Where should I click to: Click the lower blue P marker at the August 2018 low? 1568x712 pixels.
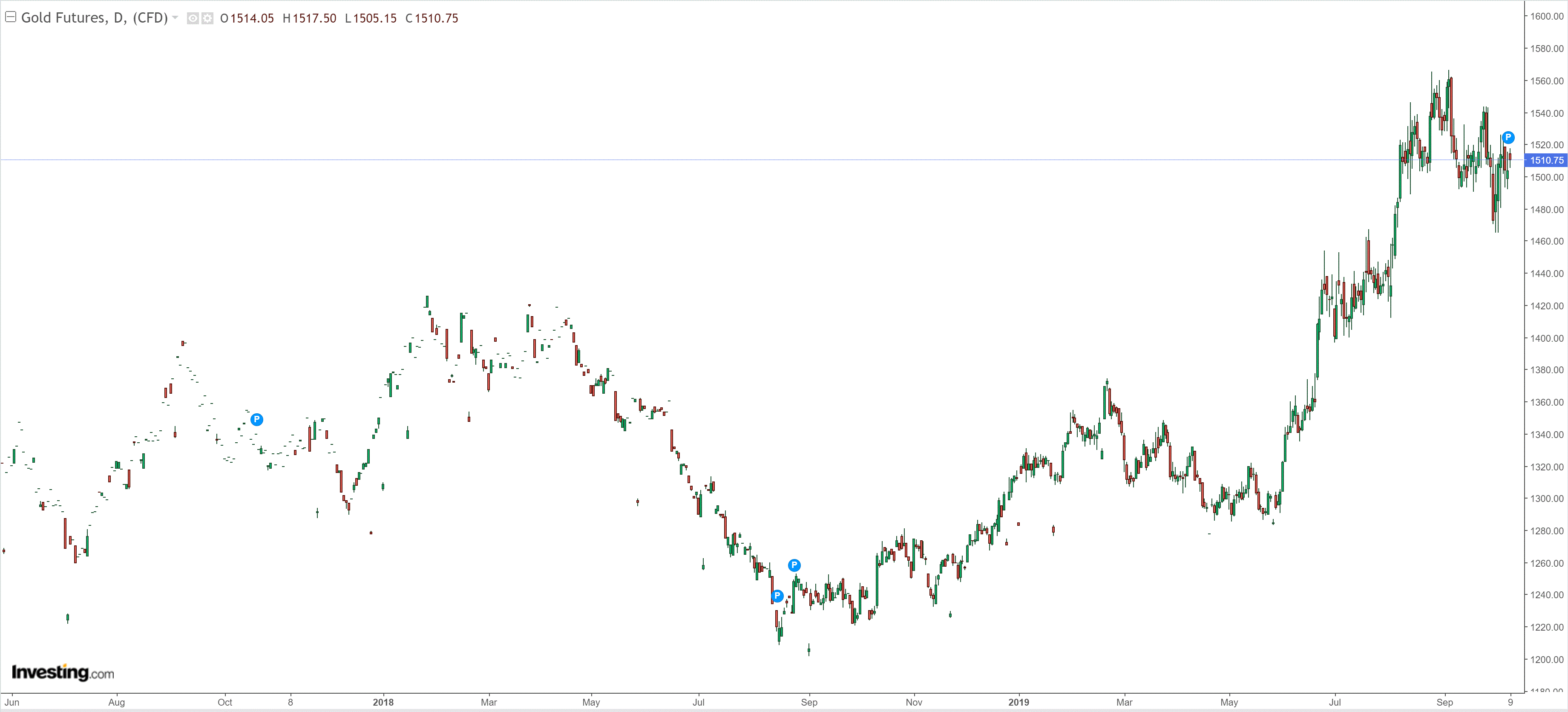(x=777, y=596)
